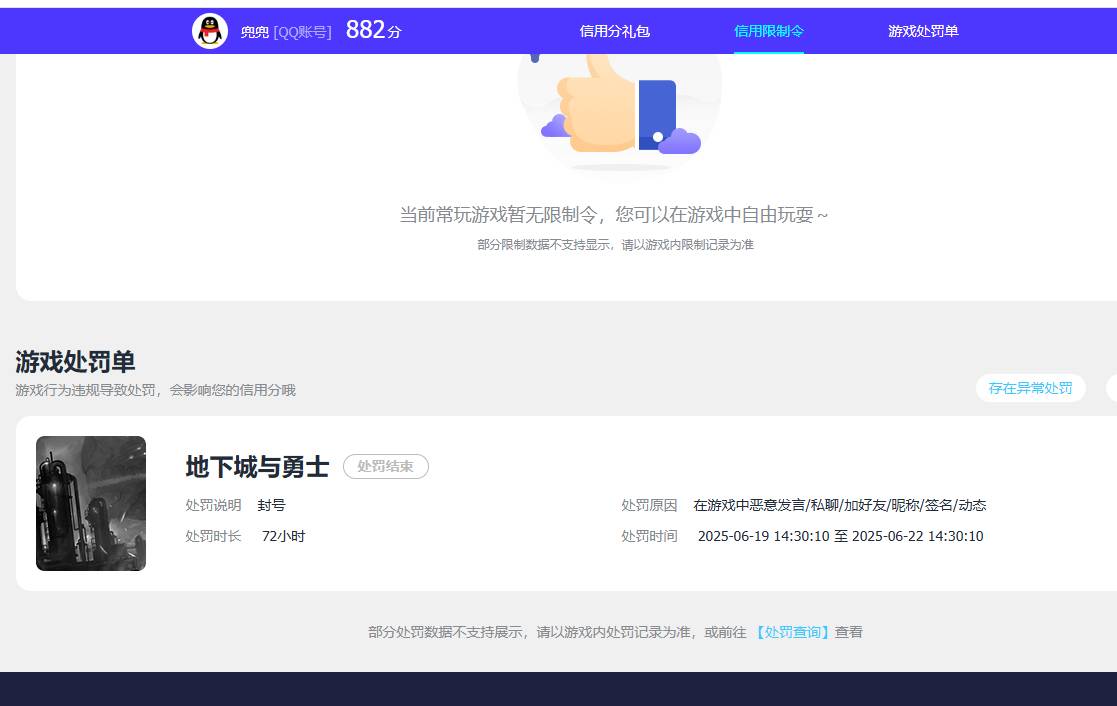Screen dimensions: 1117x706
Task: Select the 地下城与勇士 game title
Action: pos(257,466)
